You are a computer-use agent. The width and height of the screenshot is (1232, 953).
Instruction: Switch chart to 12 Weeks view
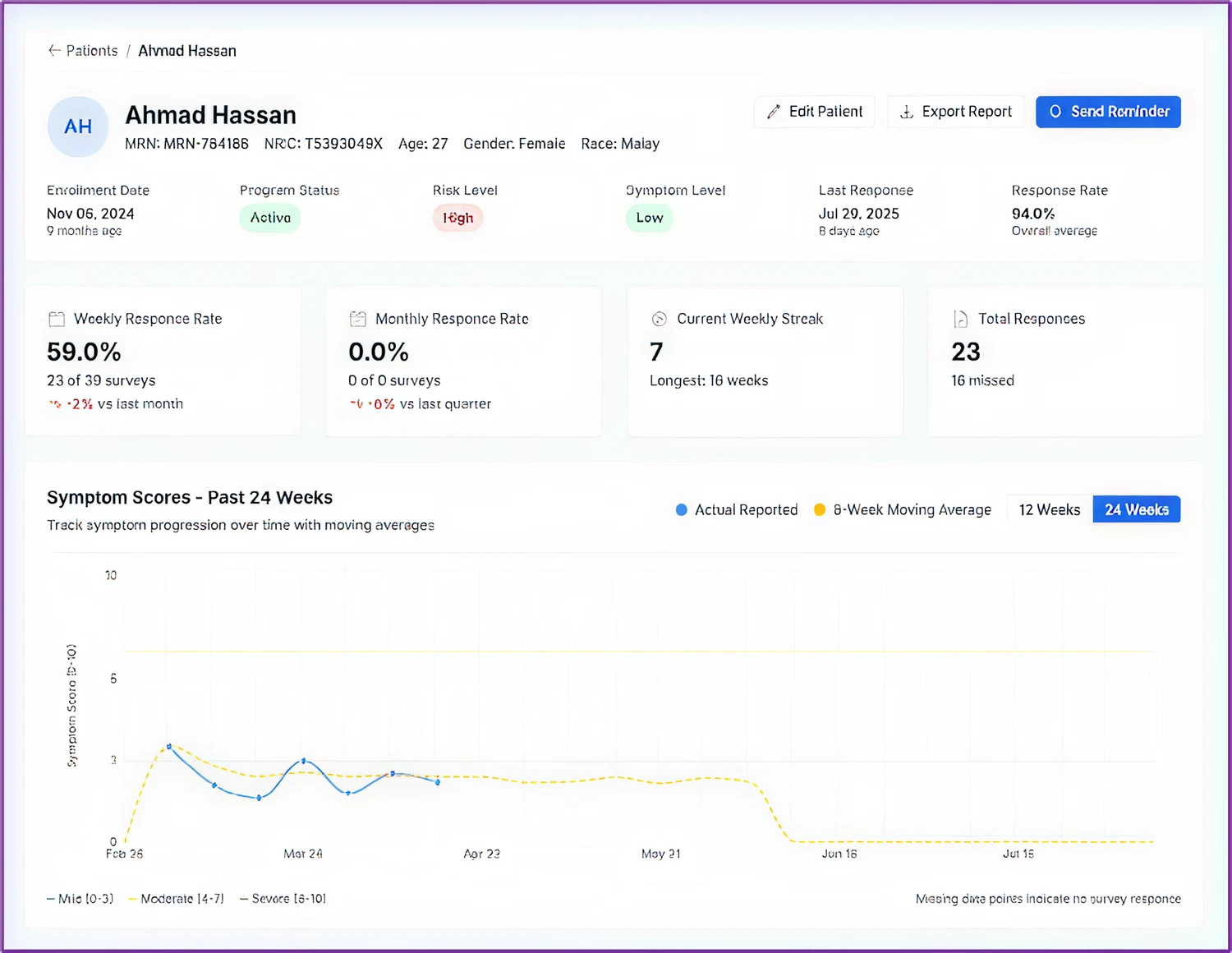click(x=1049, y=509)
